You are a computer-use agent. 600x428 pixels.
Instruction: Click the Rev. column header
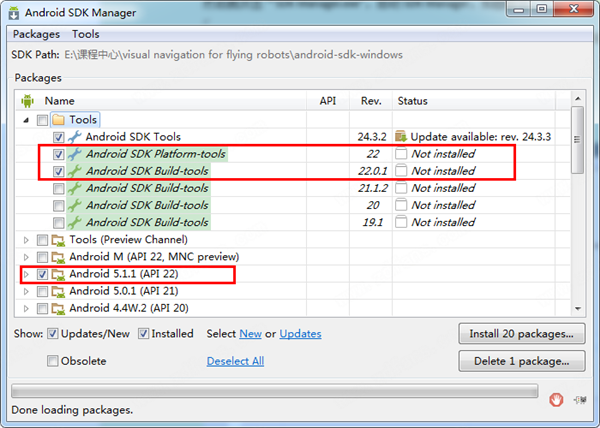pos(369,101)
